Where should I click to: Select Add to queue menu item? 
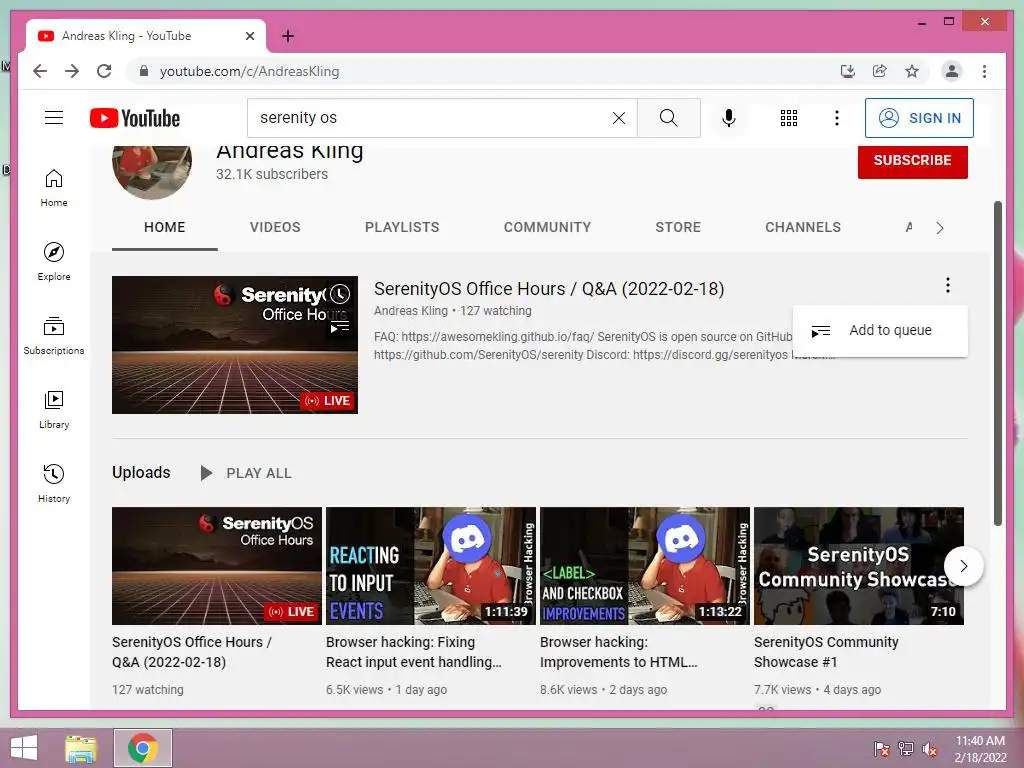click(880, 330)
